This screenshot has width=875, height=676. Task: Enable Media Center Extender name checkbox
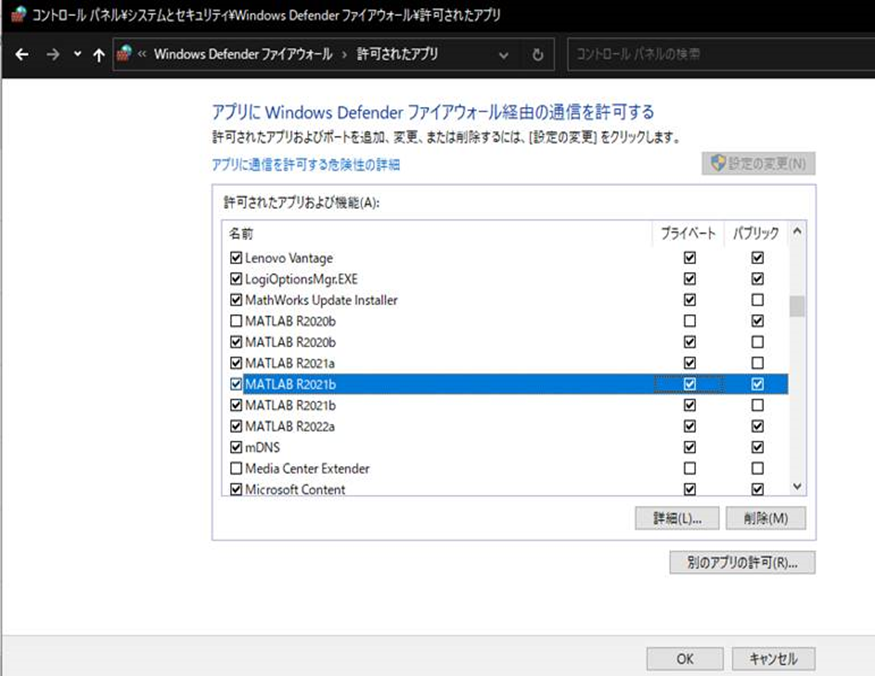coord(236,468)
